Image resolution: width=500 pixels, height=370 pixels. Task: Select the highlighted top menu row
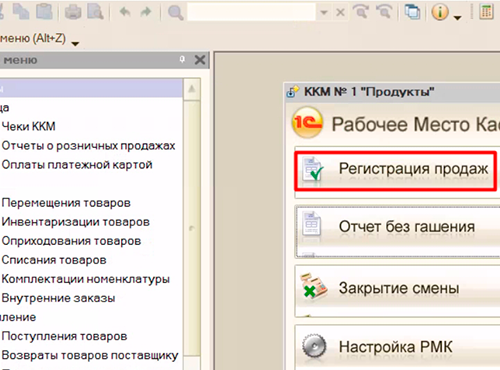[x=91, y=88]
